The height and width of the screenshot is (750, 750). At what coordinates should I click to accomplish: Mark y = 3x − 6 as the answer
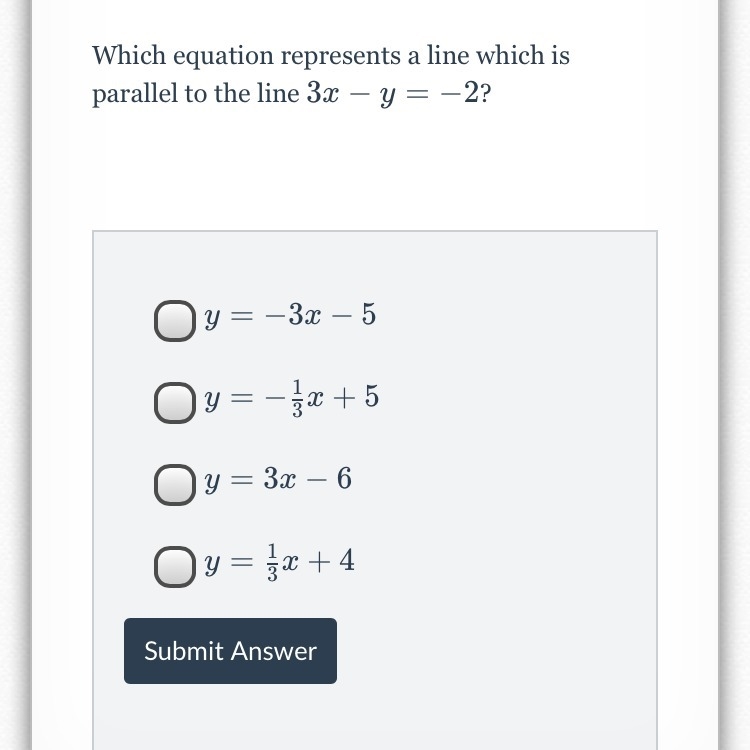[175, 485]
